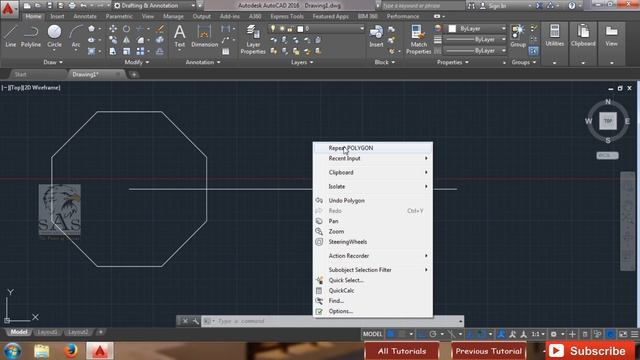Click the Match Properties icon
640x360 pixels.
[x=418, y=40]
